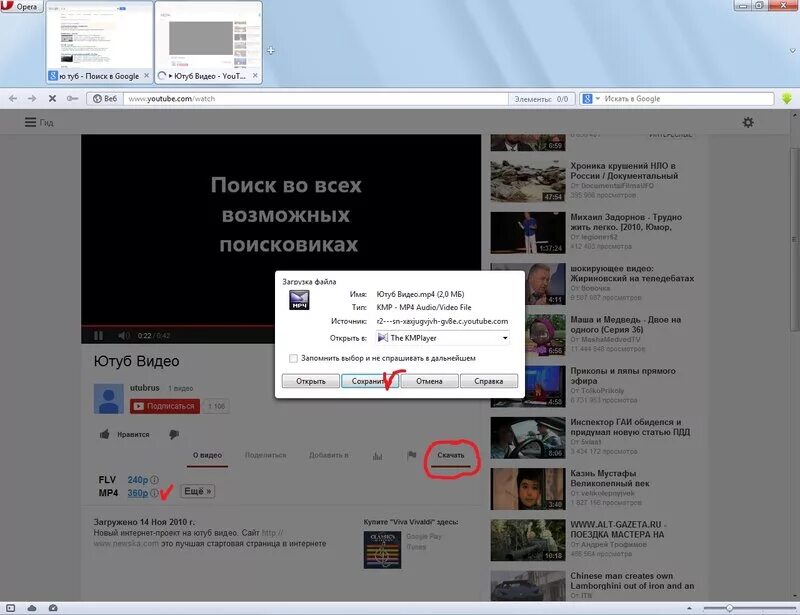Stop page loading with the X icon
800x615 pixels.
click(x=52, y=99)
